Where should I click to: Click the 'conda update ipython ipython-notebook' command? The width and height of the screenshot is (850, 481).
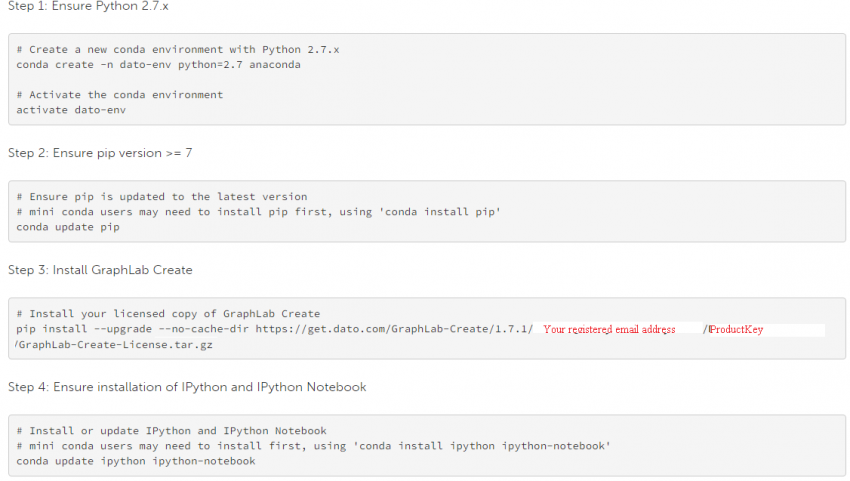click(136, 461)
